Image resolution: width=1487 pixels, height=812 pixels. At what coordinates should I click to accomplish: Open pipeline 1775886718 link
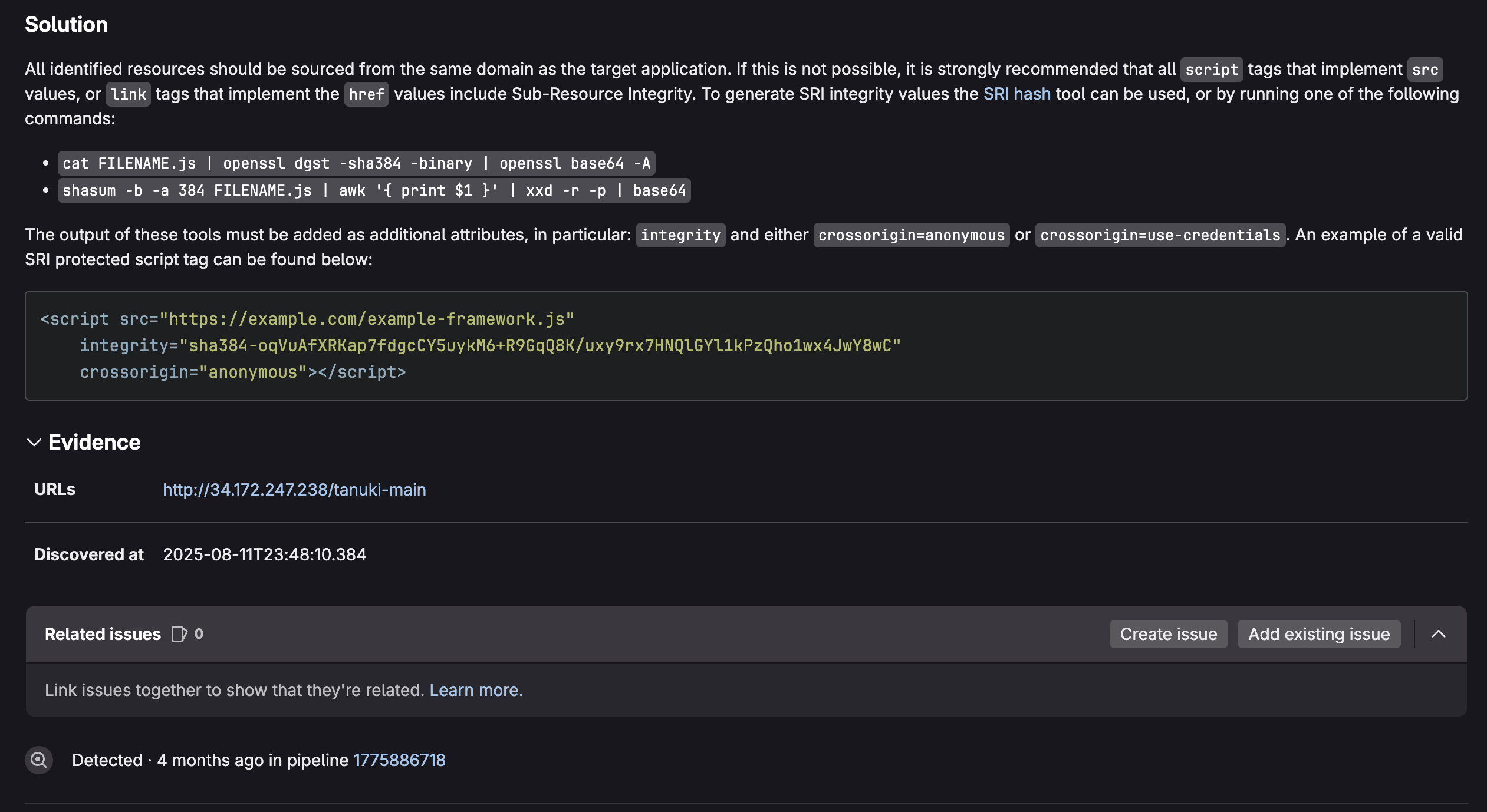pyautogui.click(x=399, y=760)
